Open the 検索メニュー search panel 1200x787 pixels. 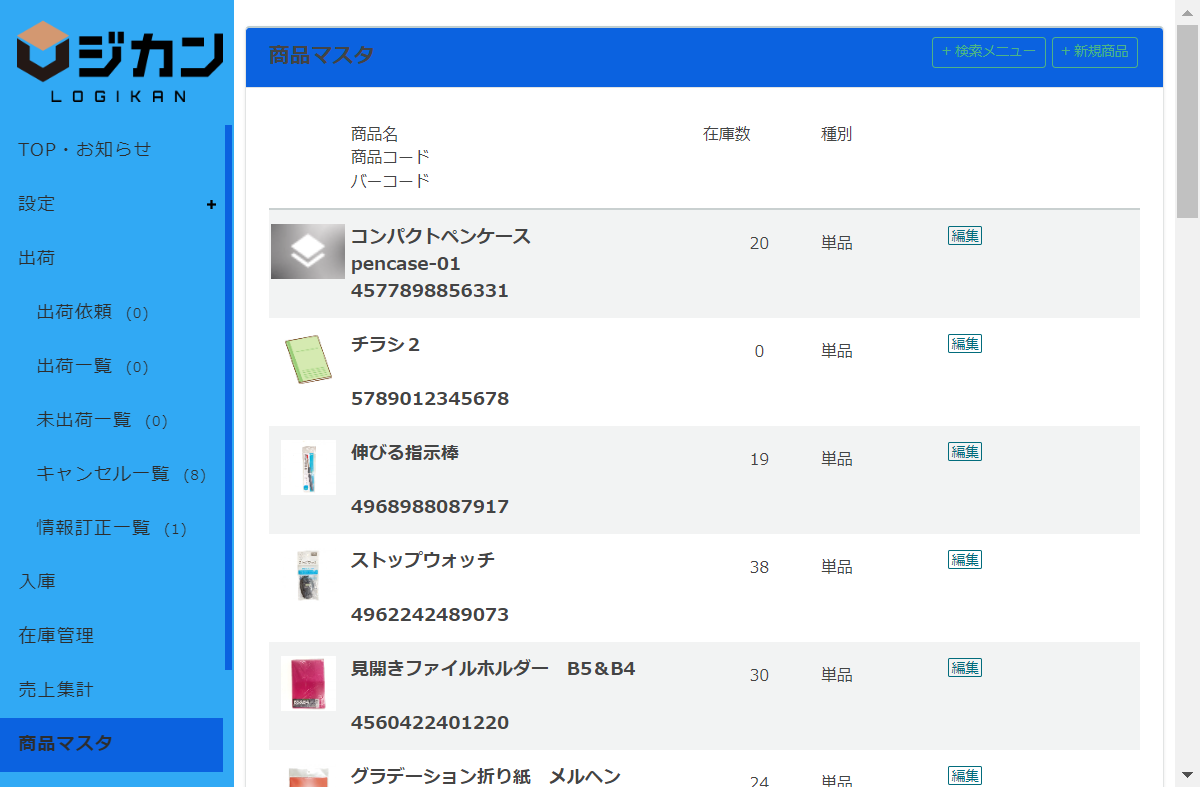pos(988,52)
